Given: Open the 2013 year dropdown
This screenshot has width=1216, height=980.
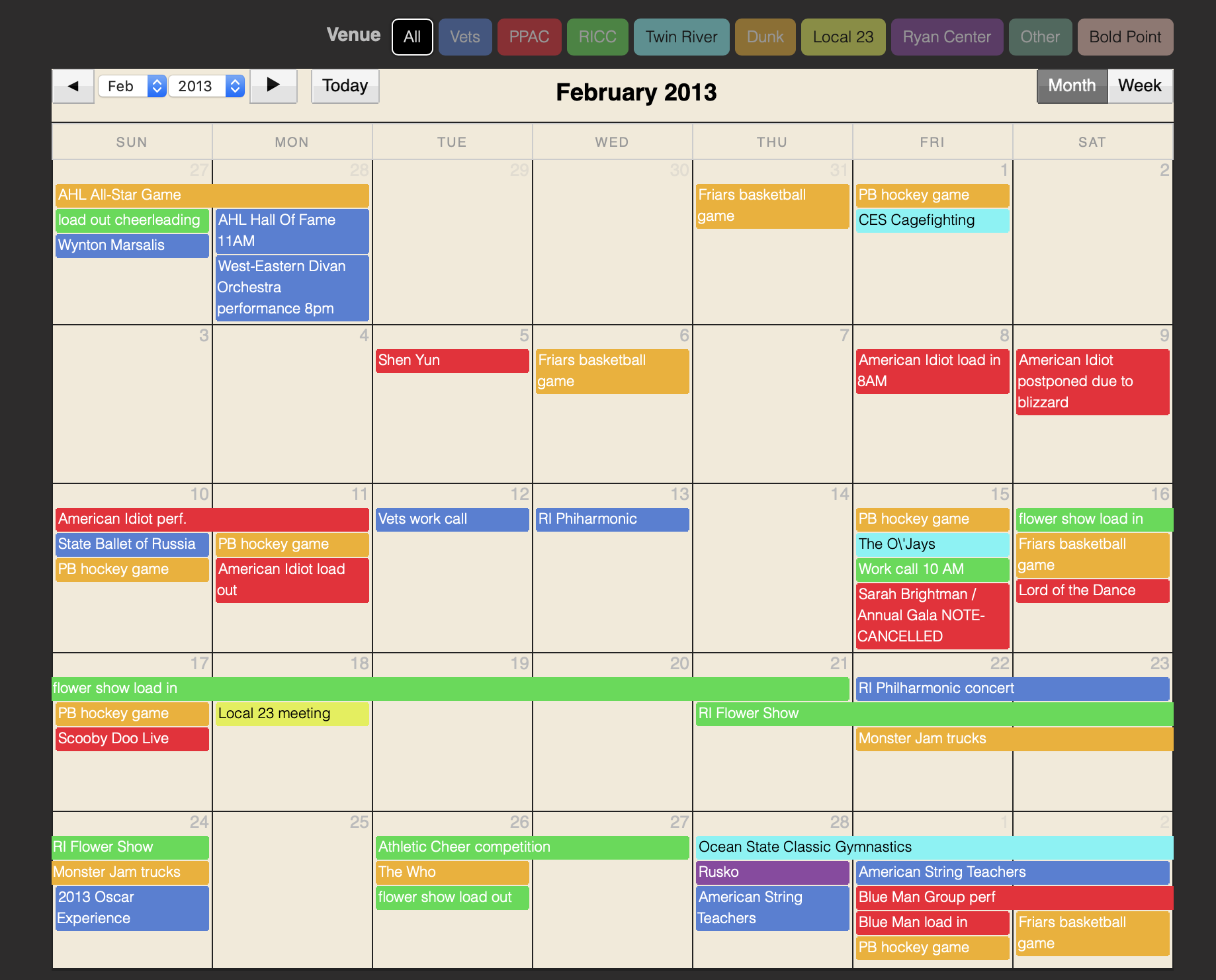Looking at the screenshot, I should coord(206,86).
